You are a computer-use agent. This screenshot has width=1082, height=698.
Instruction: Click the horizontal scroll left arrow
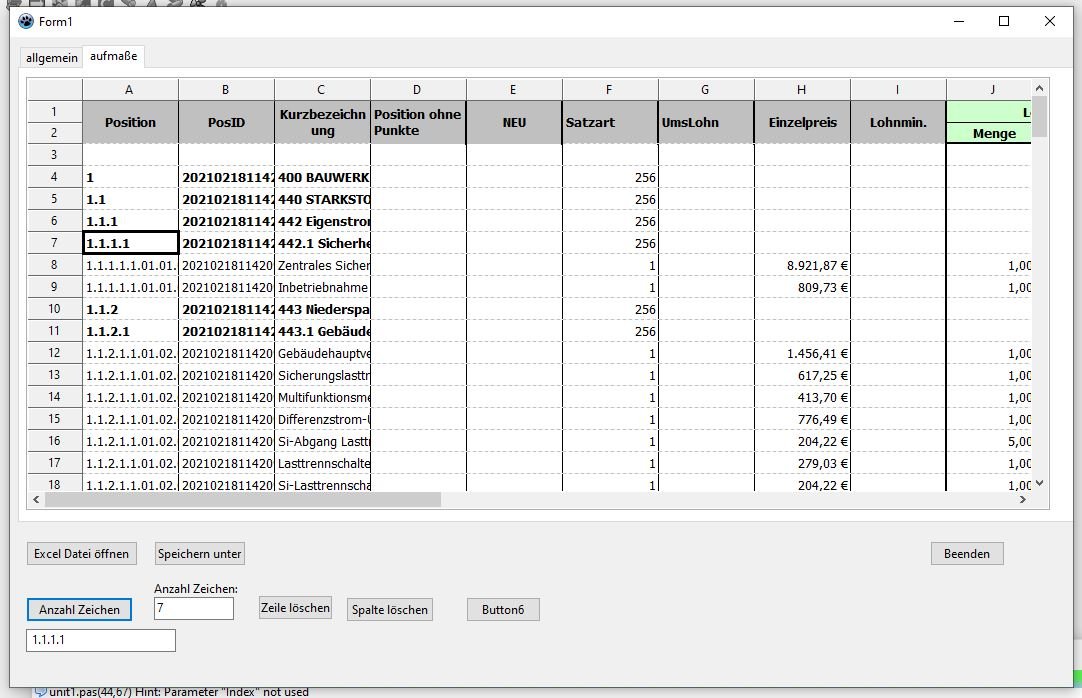(x=36, y=499)
